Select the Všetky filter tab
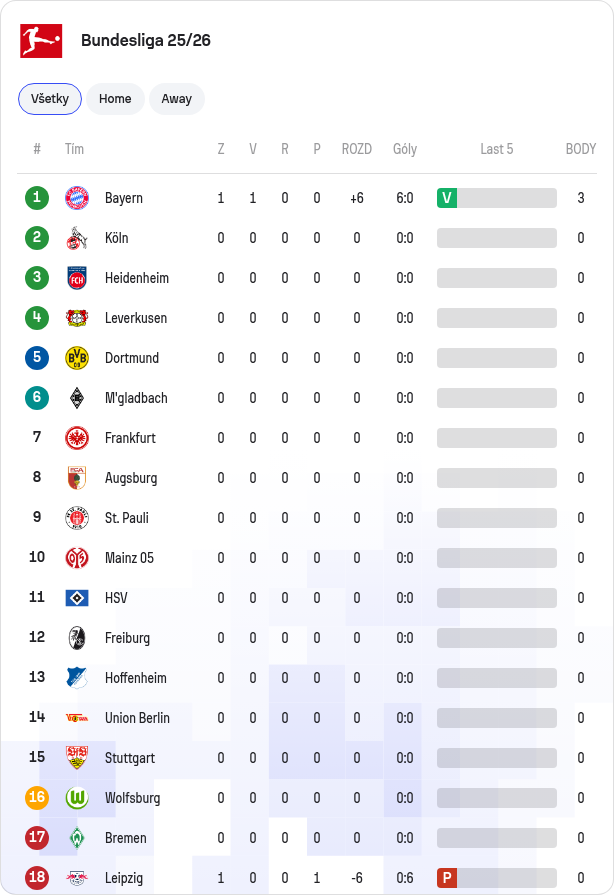The image size is (614, 895). coord(50,99)
